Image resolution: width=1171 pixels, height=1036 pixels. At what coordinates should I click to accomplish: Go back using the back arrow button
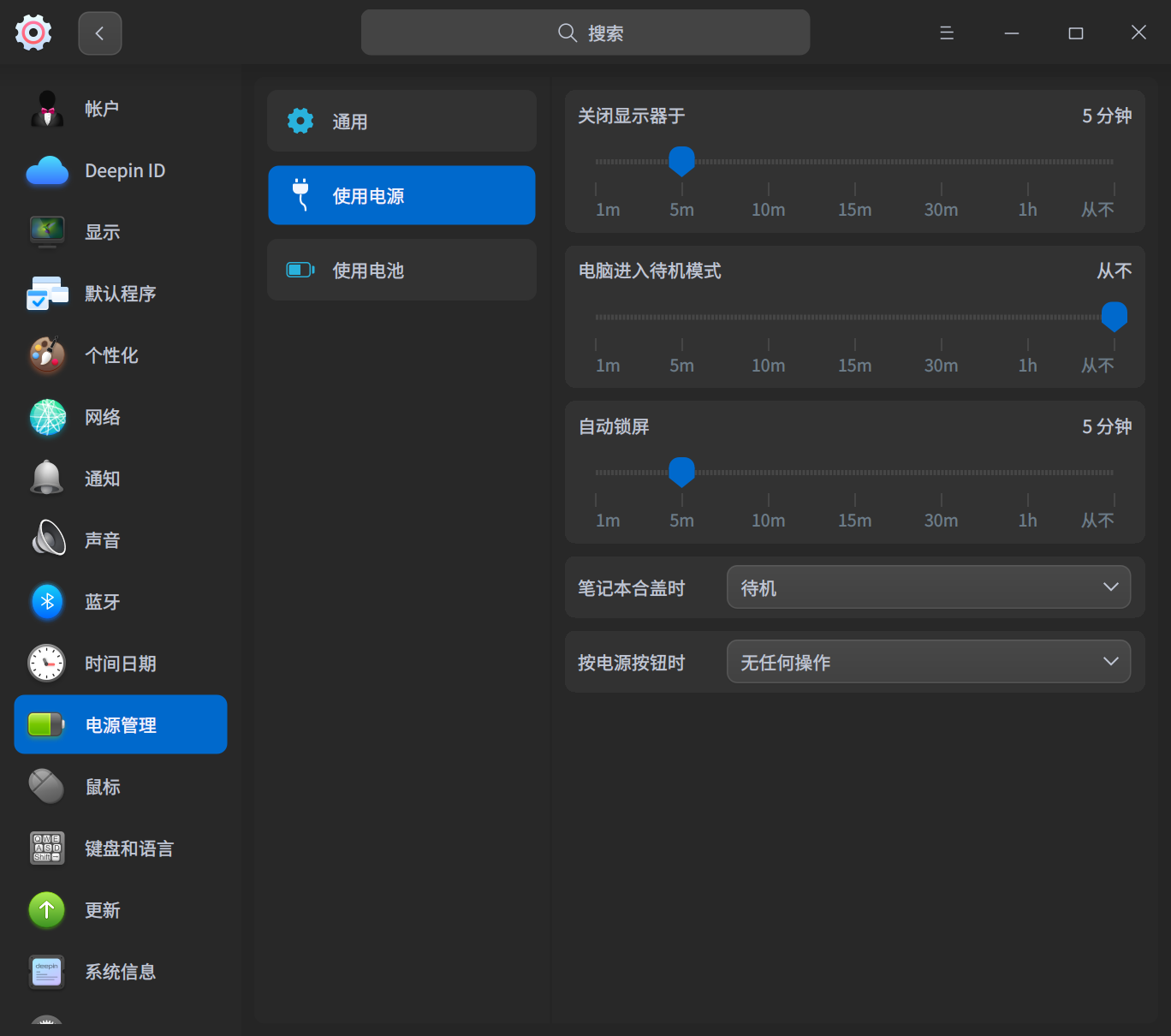point(100,33)
